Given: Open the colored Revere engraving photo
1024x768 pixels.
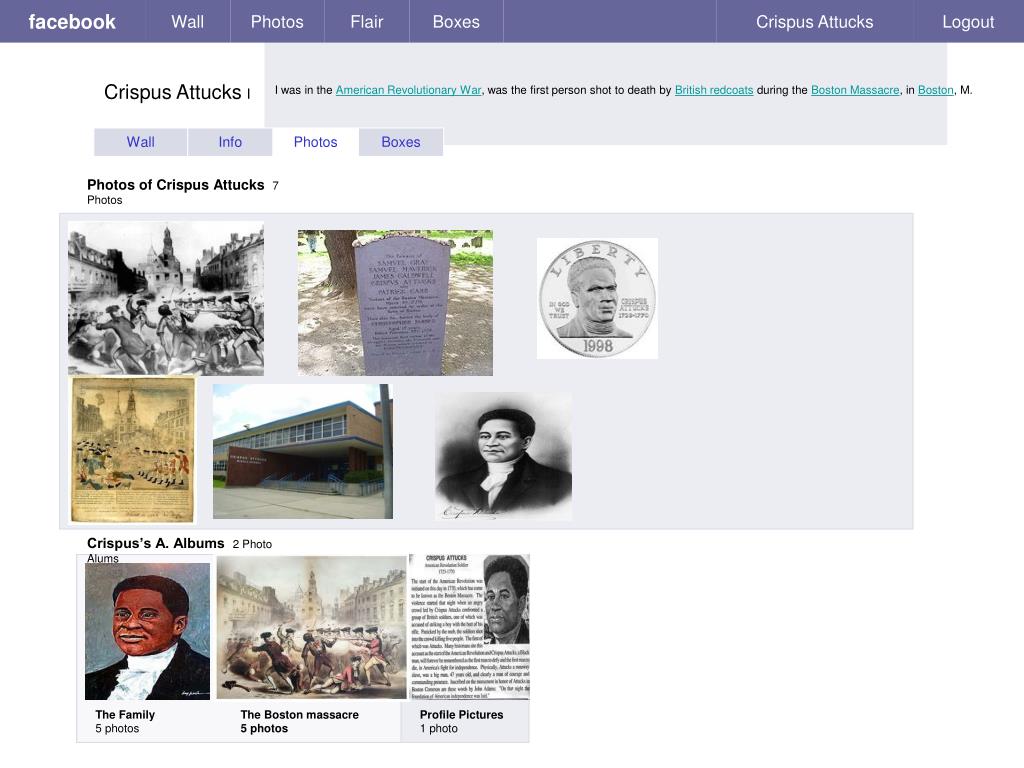Looking at the screenshot, I should coord(133,450).
